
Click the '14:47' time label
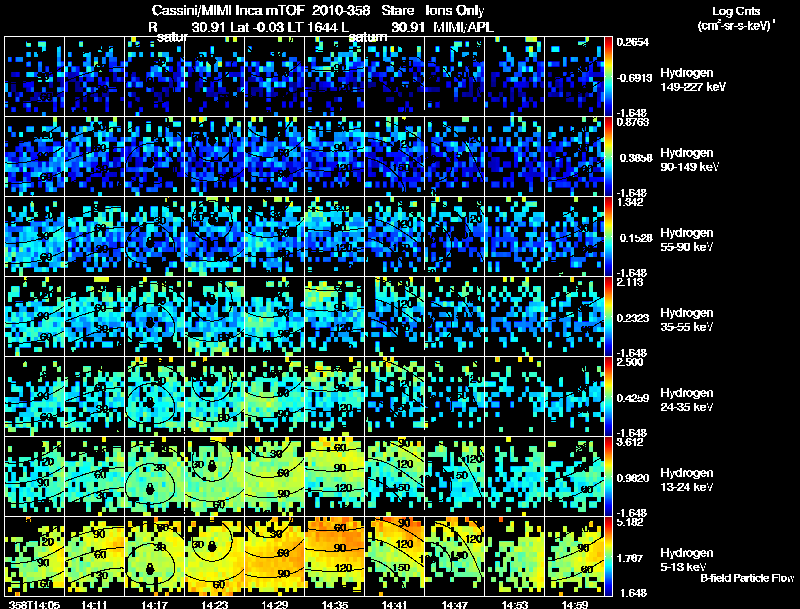pos(455,604)
